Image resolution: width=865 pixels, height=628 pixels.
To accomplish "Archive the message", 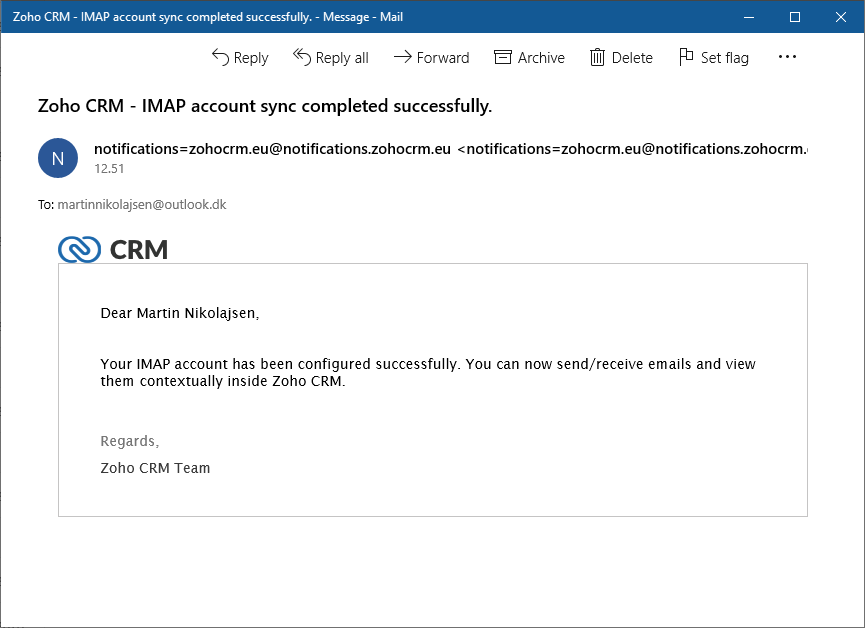I will (x=530, y=57).
